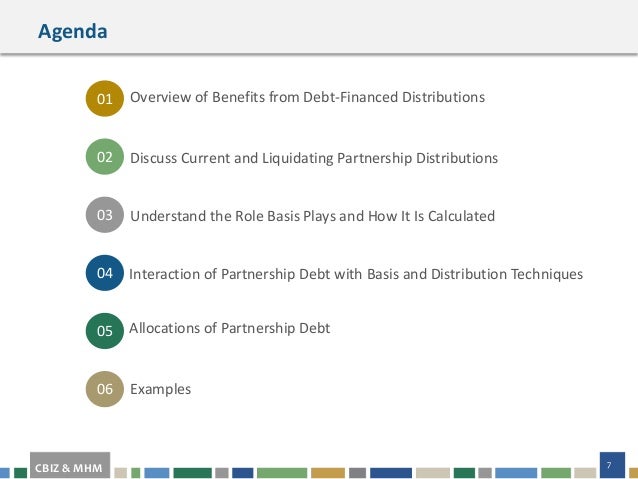Click the dark blue 04 circle badge

(x=105, y=273)
